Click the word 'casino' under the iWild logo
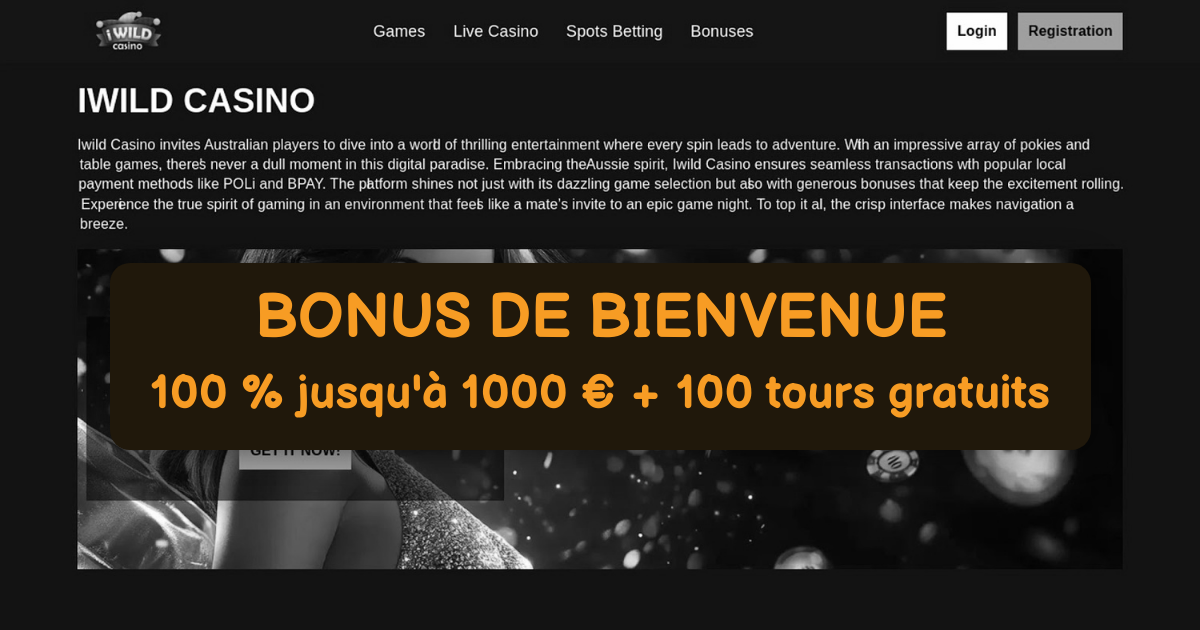Viewport: 1200px width, 630px height. pos(128,45)
